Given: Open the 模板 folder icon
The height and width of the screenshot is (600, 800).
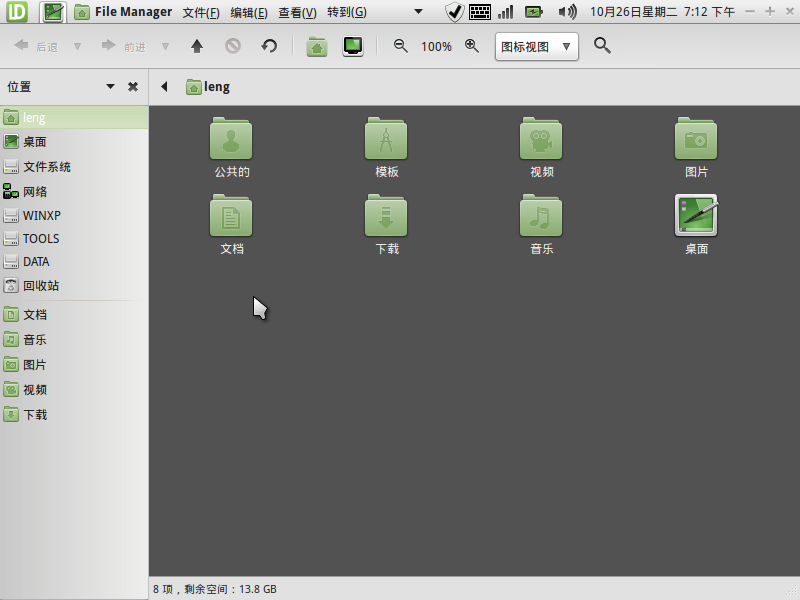Looking at the screenshot, I should (x=386, y=138).
